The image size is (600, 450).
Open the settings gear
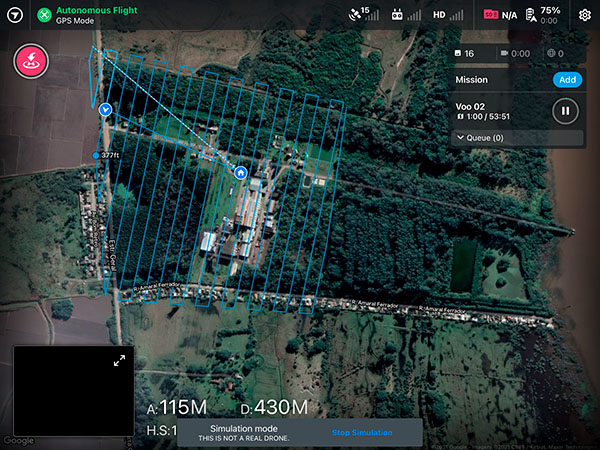[584, 15]
